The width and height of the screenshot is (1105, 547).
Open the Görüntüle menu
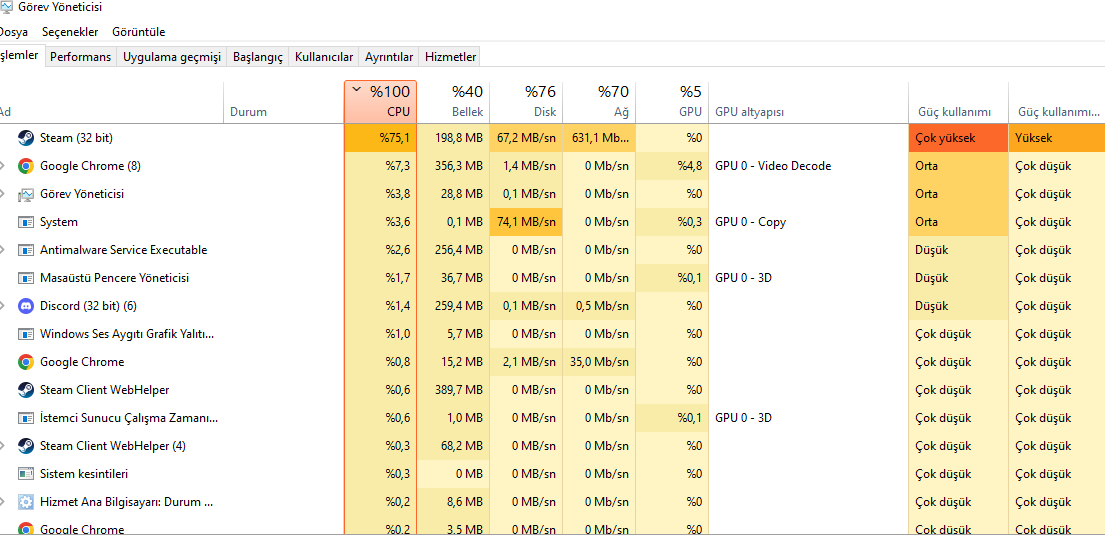139,32
